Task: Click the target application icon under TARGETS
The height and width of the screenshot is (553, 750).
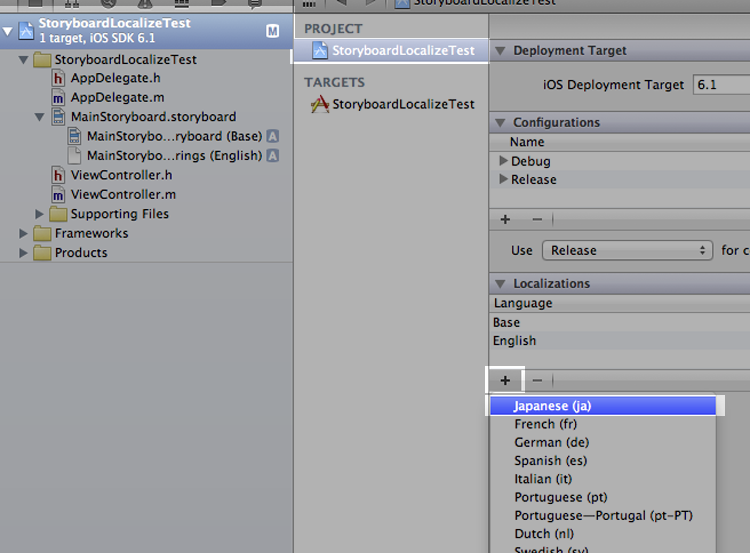Action: coord(320,104)
